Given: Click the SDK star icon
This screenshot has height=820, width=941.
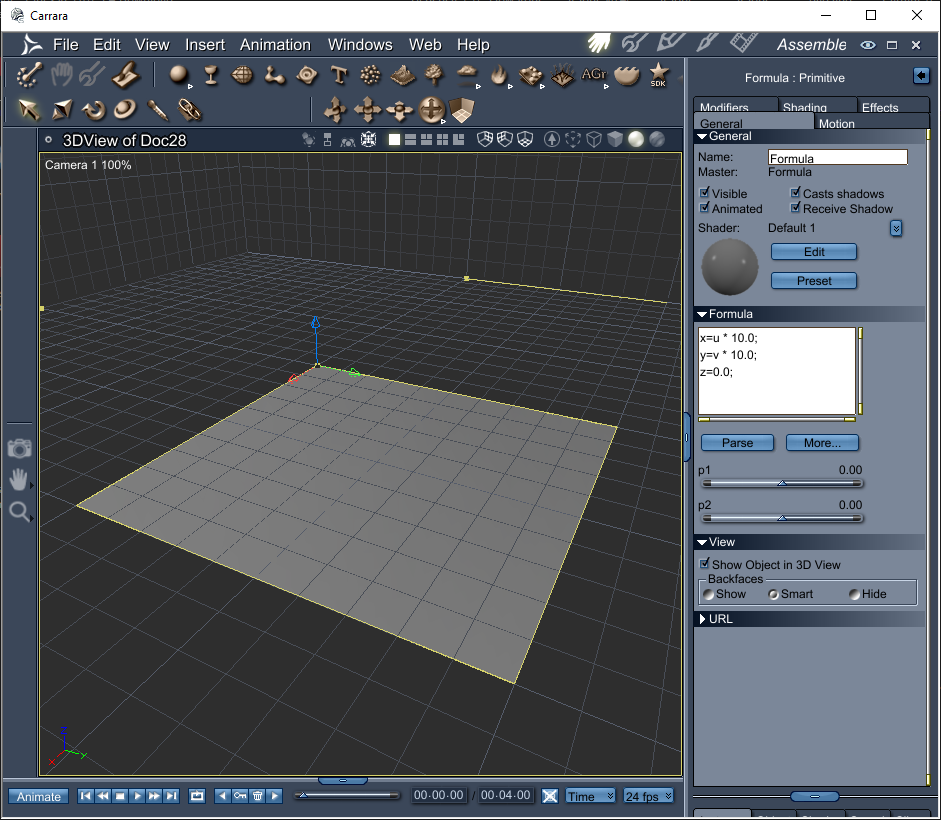Looking at the screenshot, I should tap(658, 75).
